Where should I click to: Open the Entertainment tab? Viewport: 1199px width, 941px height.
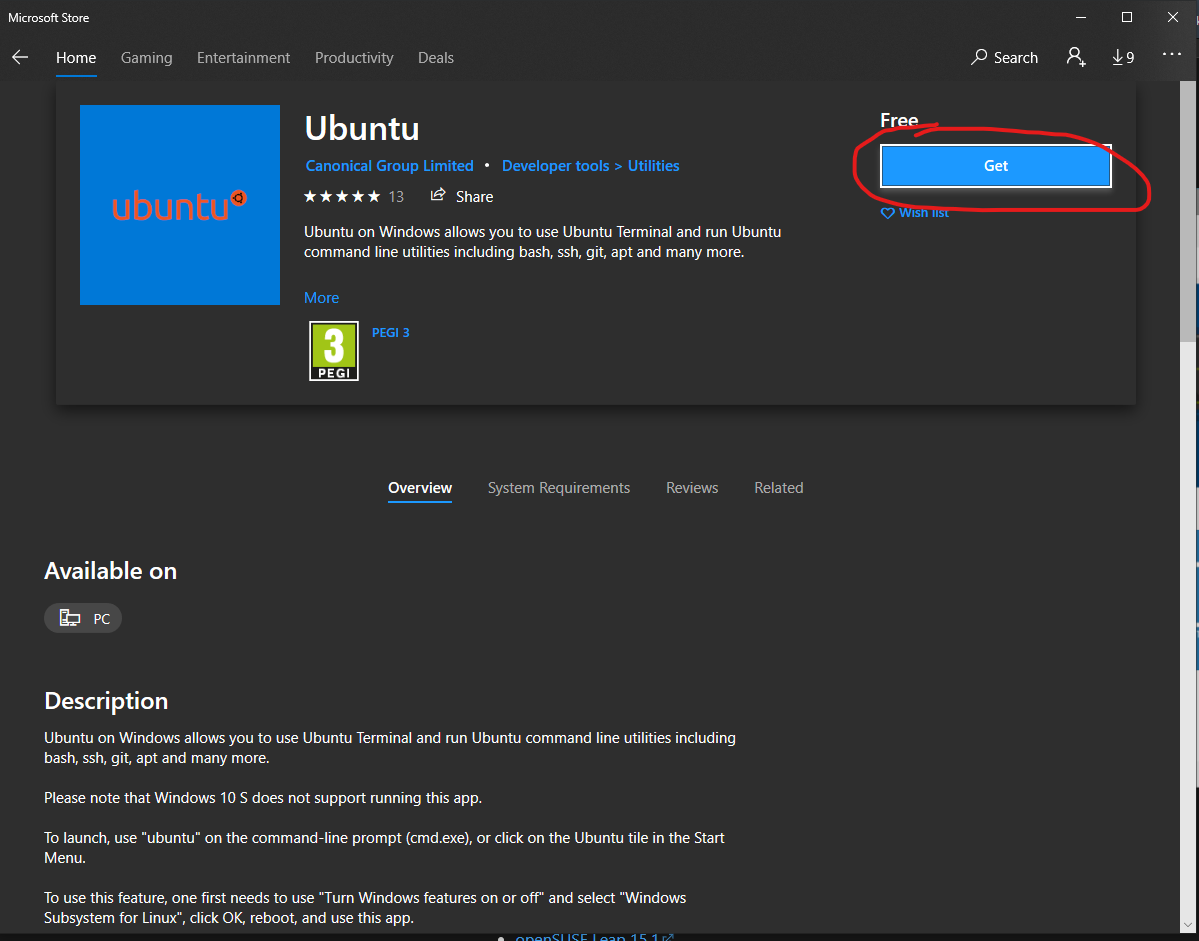243,58
